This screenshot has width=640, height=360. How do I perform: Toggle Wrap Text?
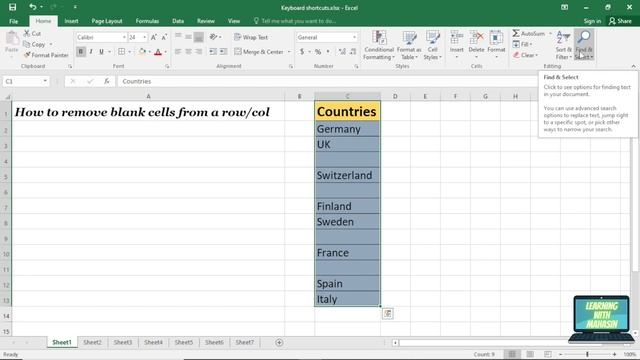(251, 37)
